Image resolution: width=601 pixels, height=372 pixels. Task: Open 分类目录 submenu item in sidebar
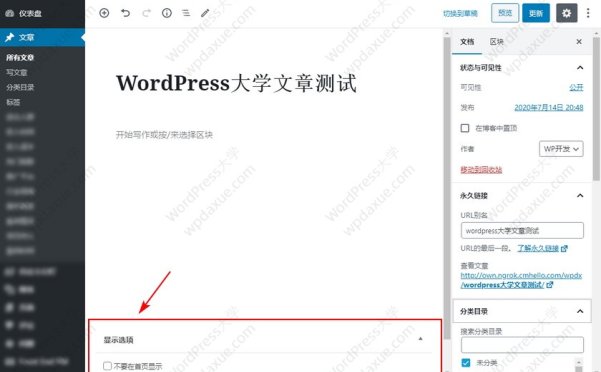point(20,87)
